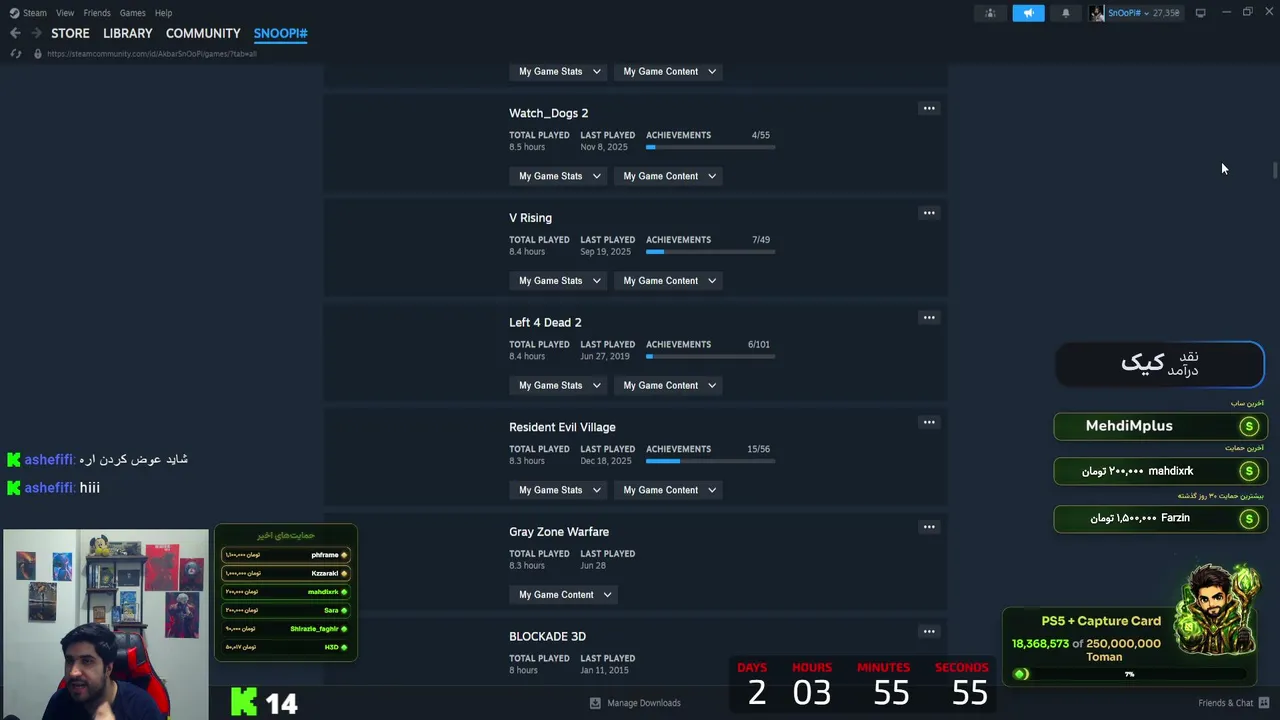Expand My Game Content for Gray Zone Warfare
This screenshot has width=1280, height=720.
coord(565,595)
